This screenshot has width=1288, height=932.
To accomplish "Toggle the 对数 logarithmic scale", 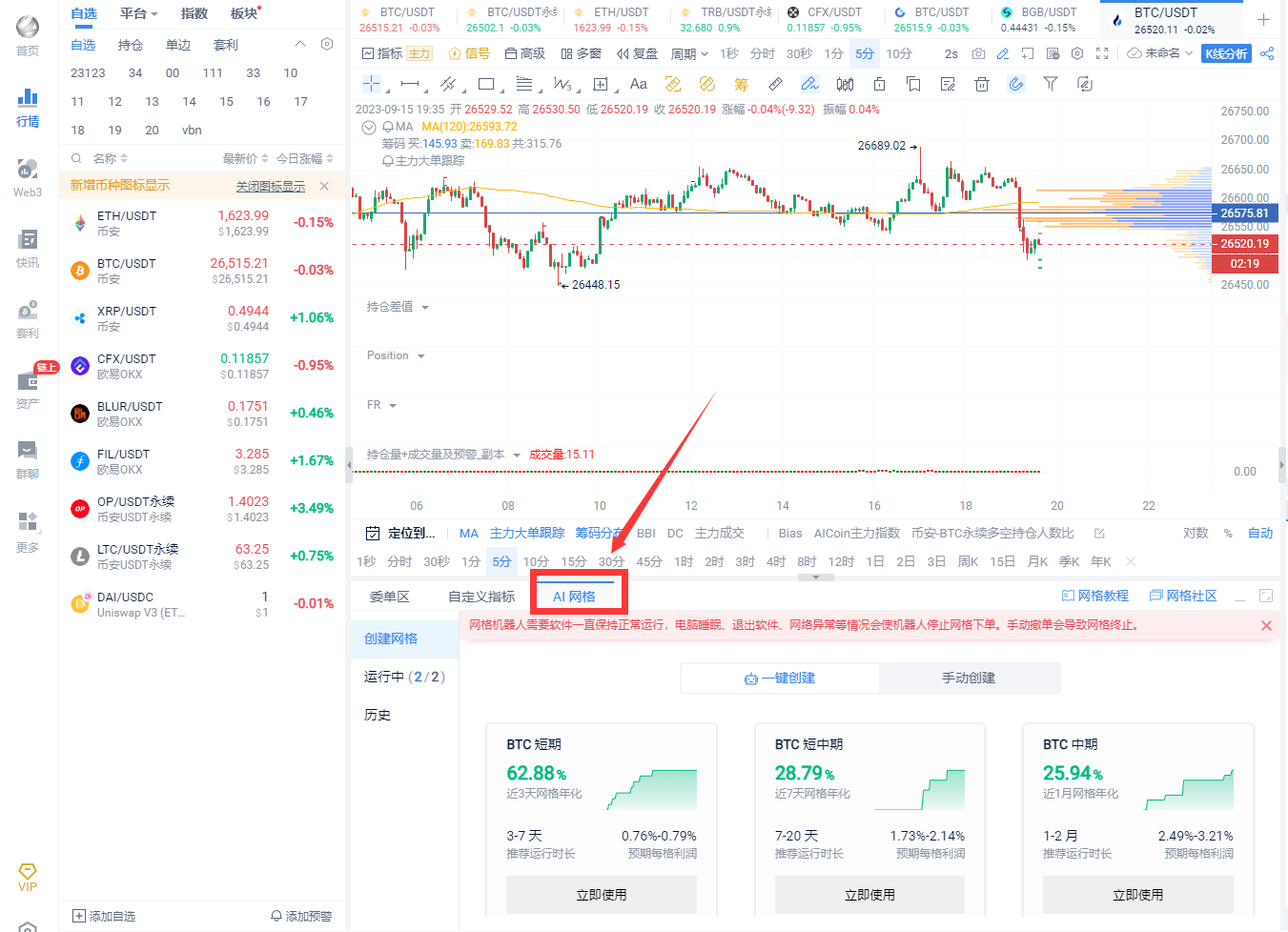I will coord(1196,533).
